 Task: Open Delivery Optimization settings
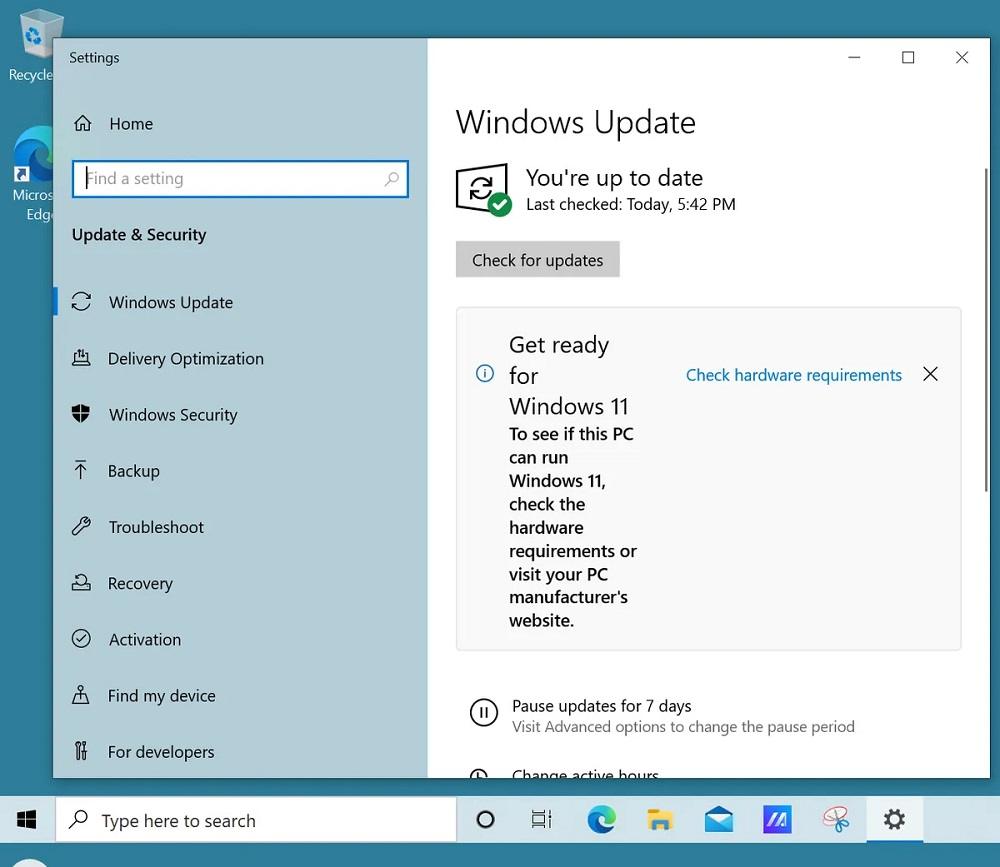[185, 359]
